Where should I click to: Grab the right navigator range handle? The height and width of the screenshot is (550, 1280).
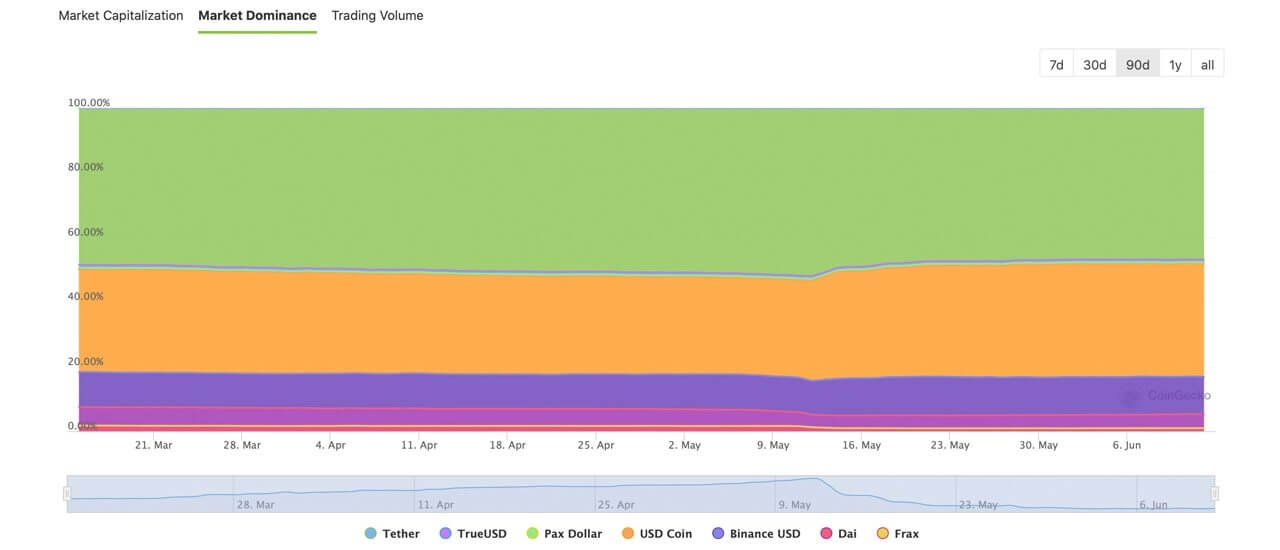(1215, 494)
